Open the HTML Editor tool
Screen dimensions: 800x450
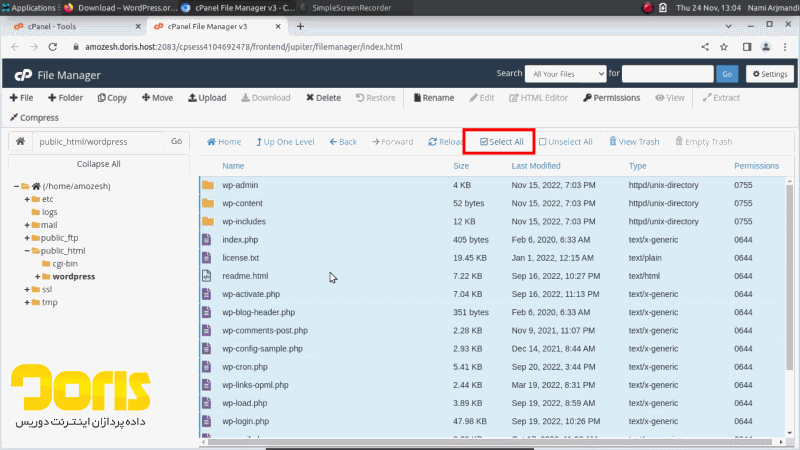click(x=538, y=97)
